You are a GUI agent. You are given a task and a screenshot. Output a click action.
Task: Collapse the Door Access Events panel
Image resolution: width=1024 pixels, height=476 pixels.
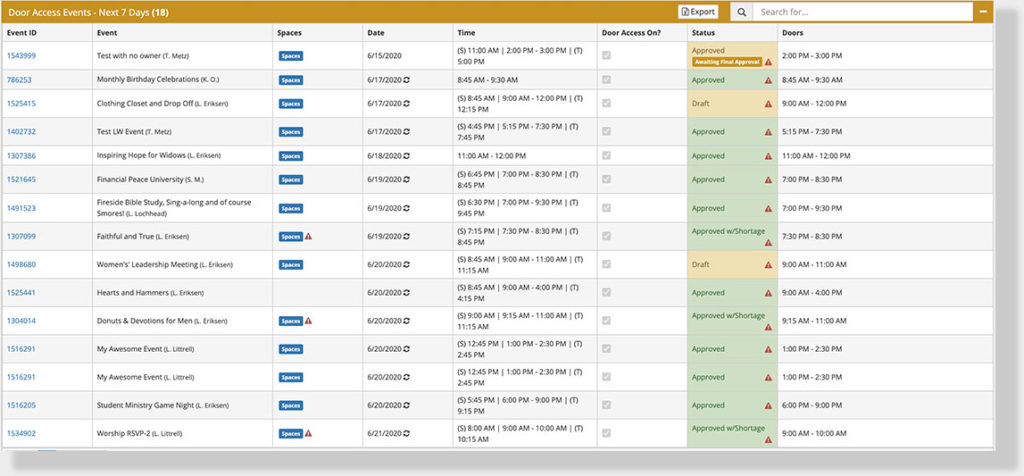(983, 11)
